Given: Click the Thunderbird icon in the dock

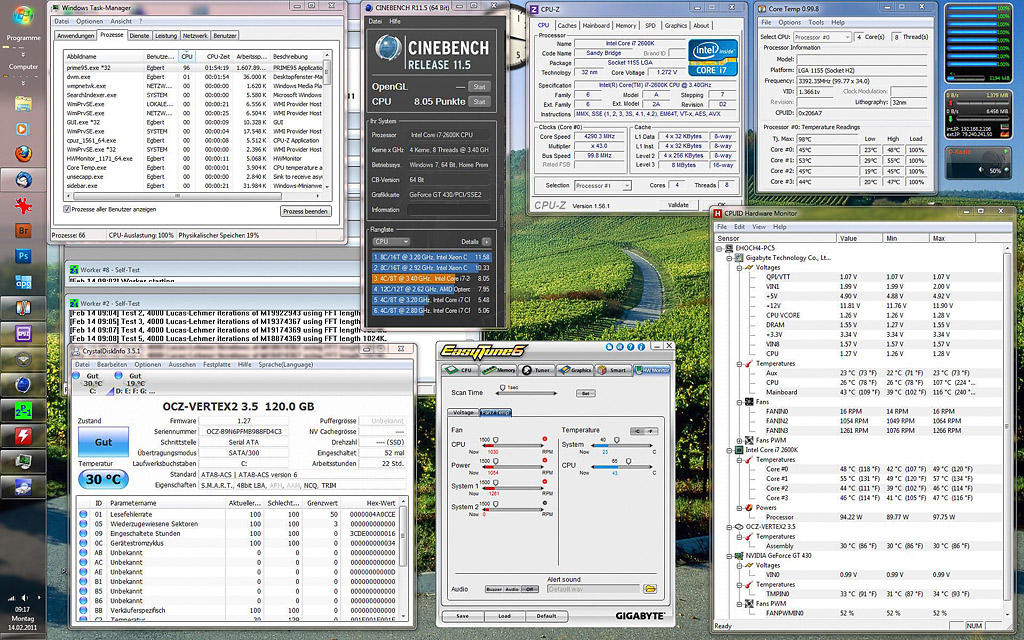Looking at the screenshot, I should pos(23,178).
